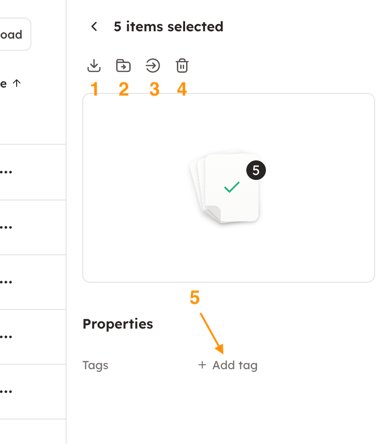Open the second row's ellipsis menu

[6, 227]
